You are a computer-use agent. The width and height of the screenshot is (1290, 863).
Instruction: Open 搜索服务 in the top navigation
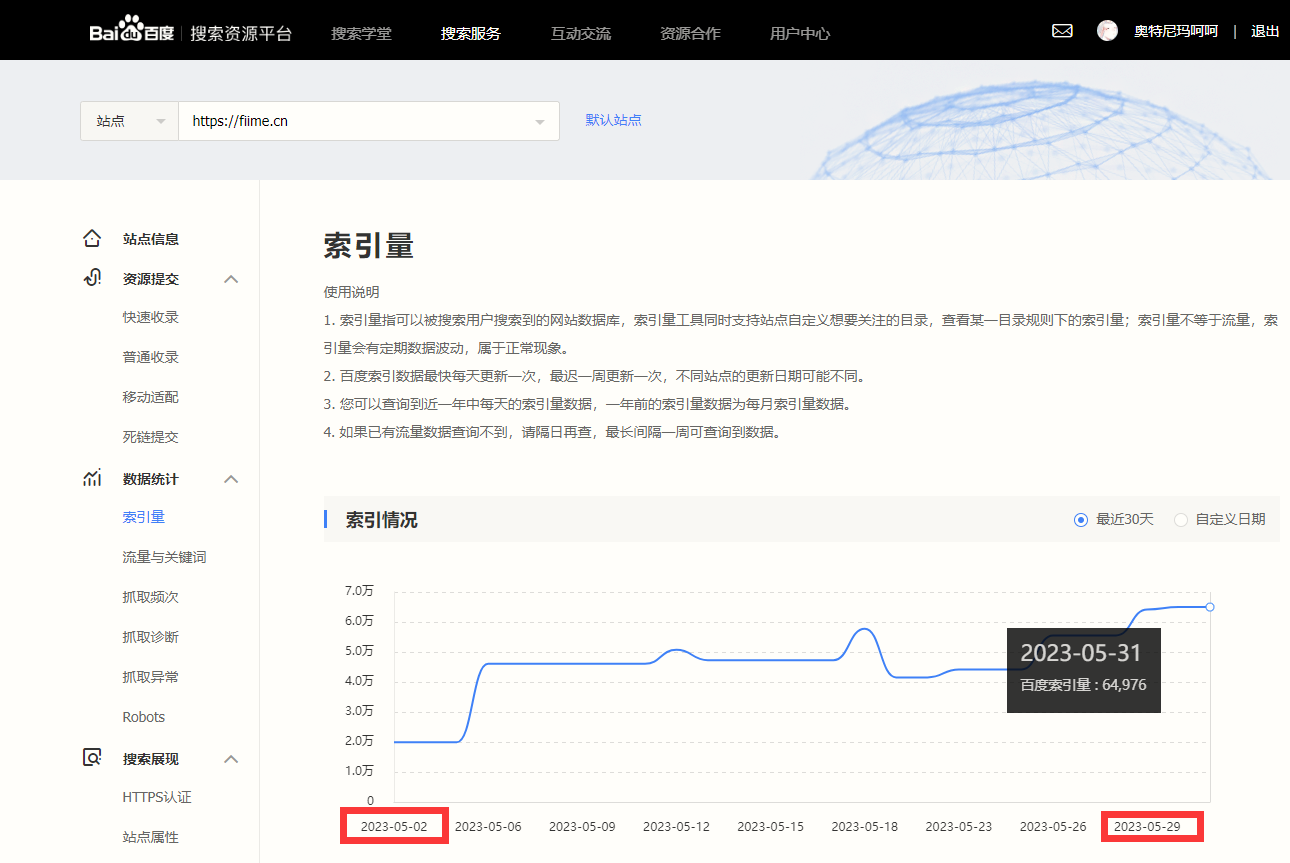471,33
